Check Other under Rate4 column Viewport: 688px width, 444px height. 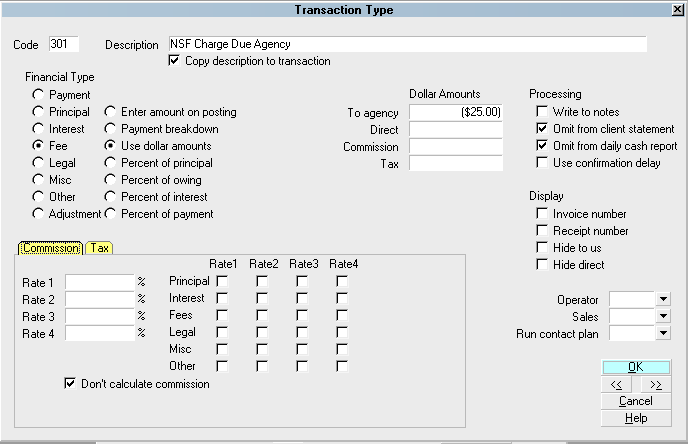coord(342,366)
